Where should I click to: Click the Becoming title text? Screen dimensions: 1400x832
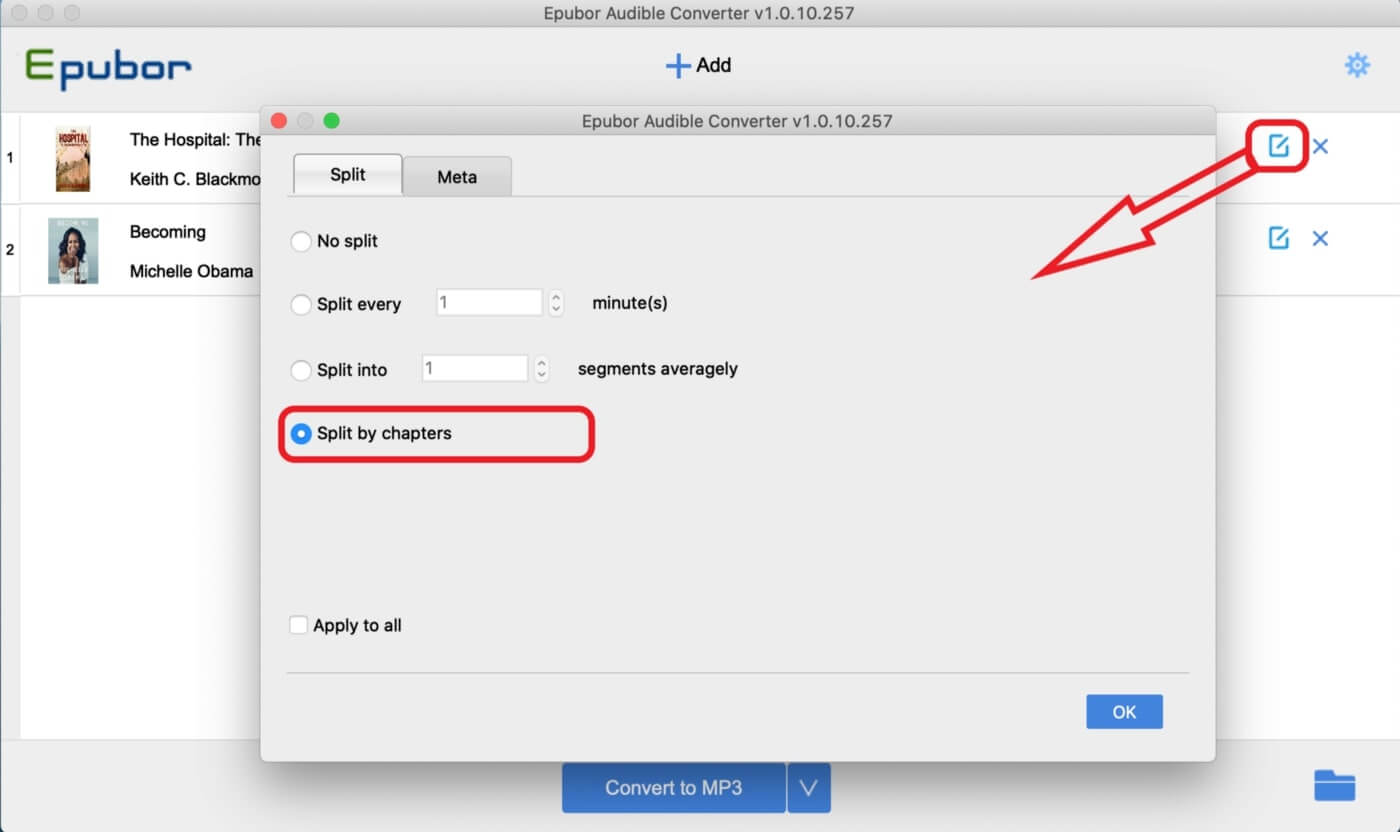pos(168,232)
